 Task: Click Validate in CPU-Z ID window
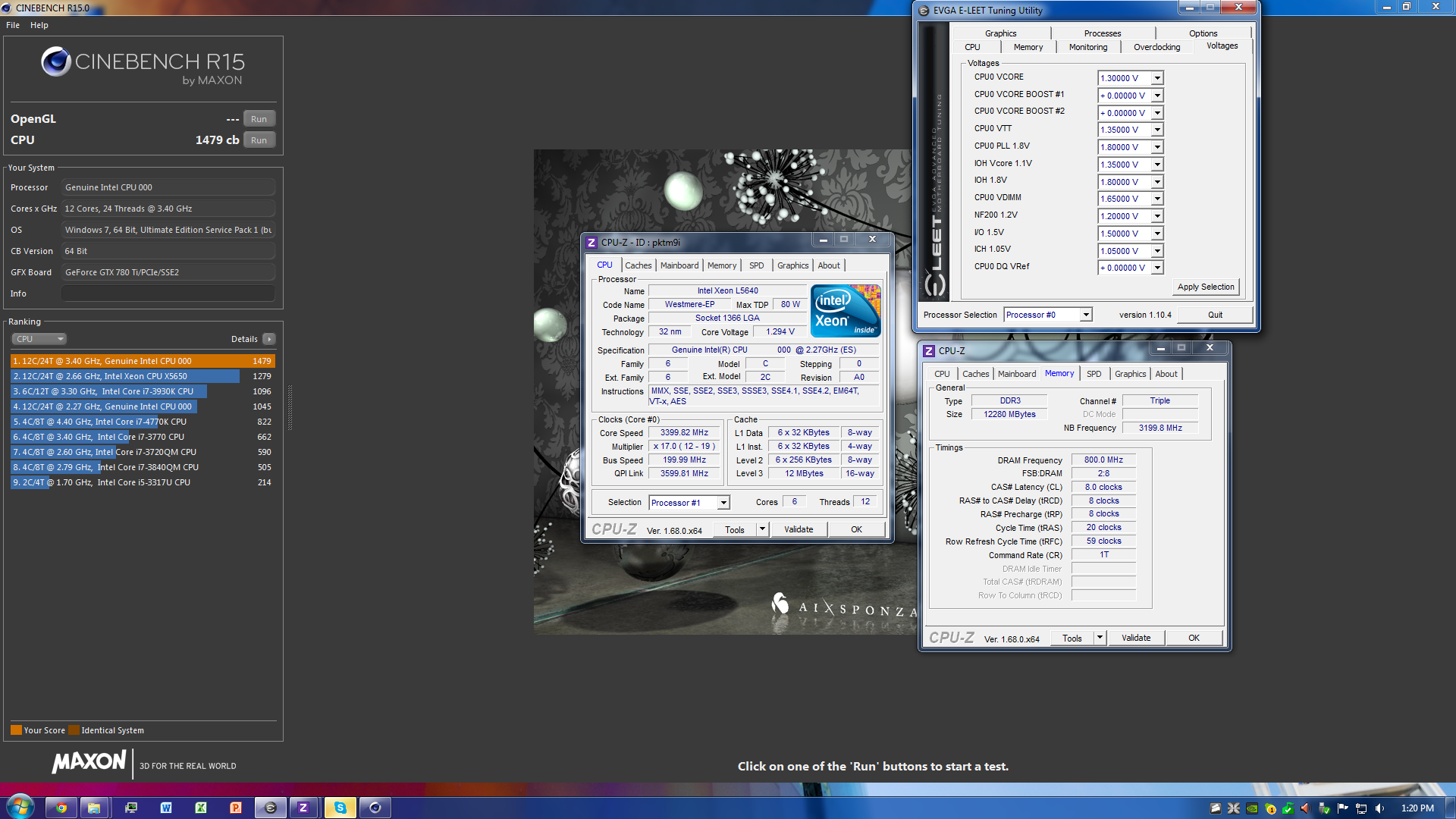799,529
